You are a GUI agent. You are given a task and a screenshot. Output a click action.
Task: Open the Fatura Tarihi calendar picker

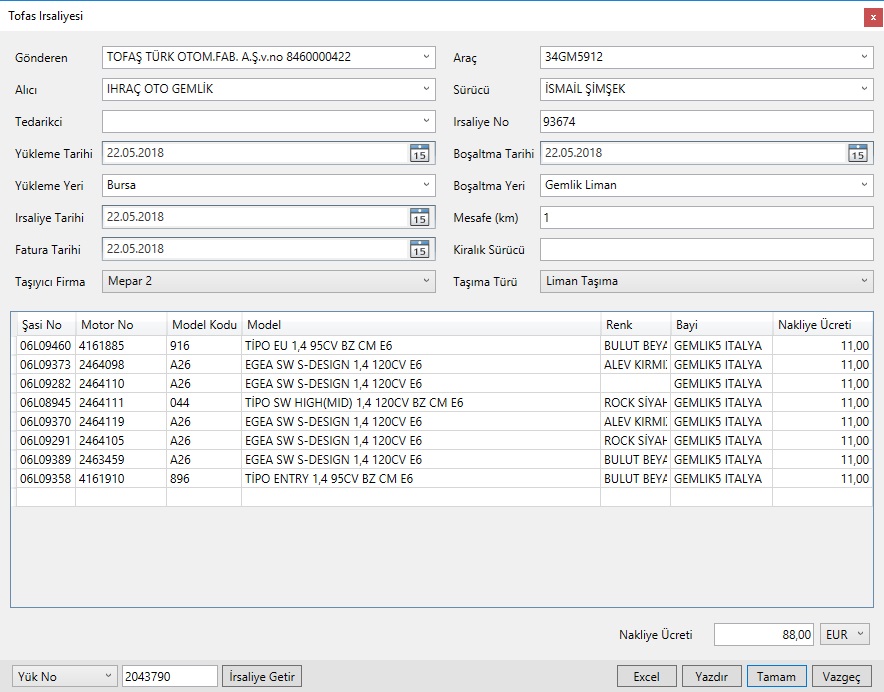click(419, 250)
